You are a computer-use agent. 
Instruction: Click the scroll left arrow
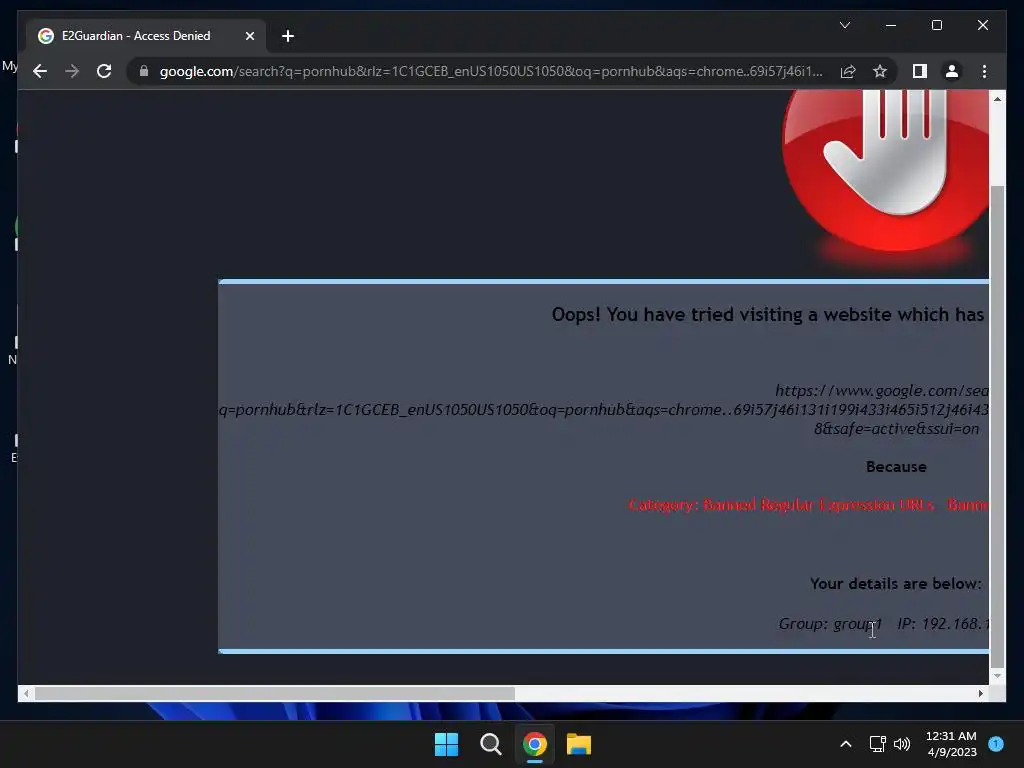pyautogui.click(x=25, y=694)
